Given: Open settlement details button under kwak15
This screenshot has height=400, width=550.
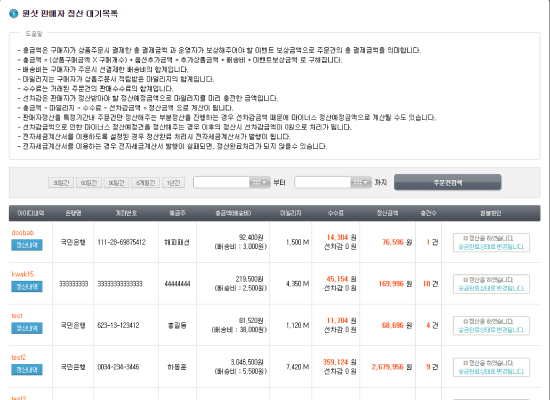Looking at the screenshot, I should [27, 287].
